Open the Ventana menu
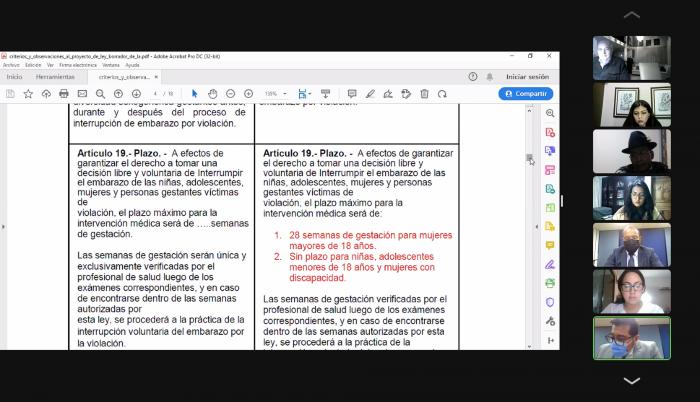 (111, 65)
